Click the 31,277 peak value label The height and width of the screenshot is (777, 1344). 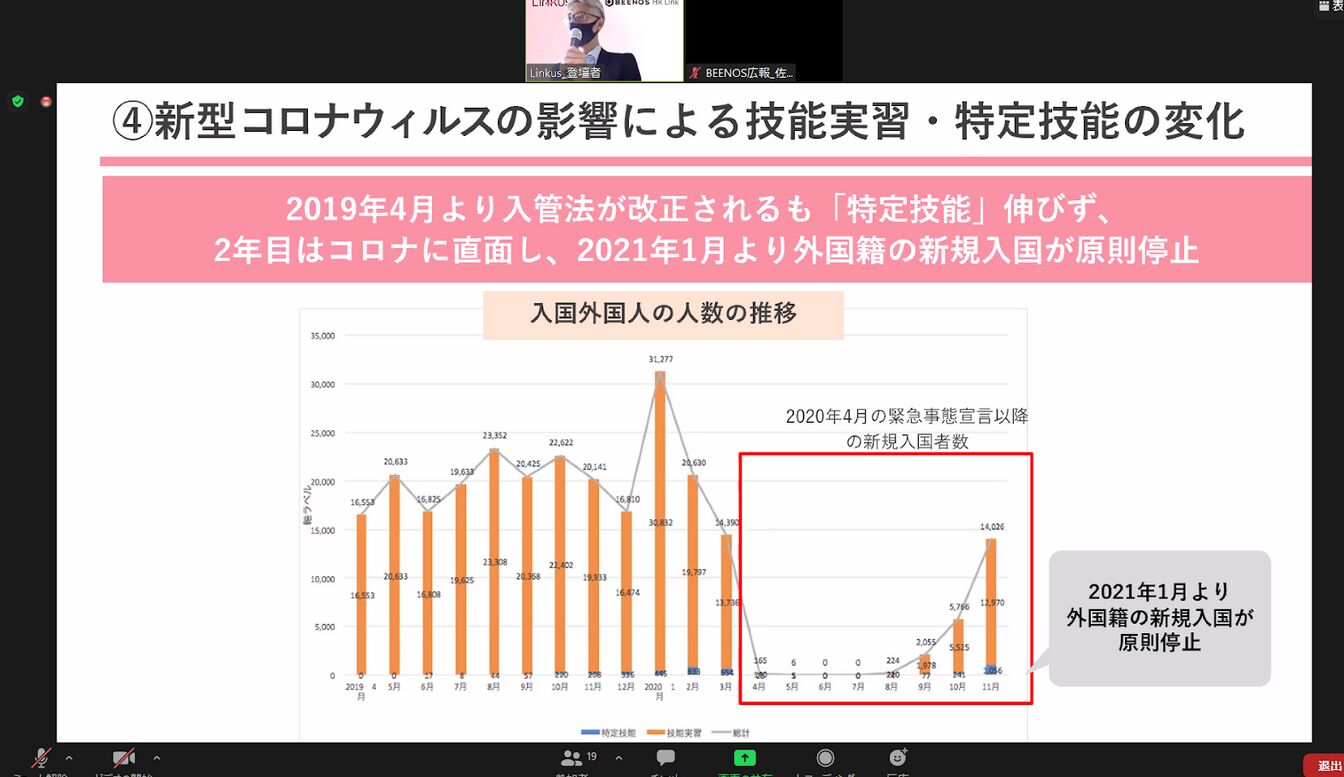660,359
